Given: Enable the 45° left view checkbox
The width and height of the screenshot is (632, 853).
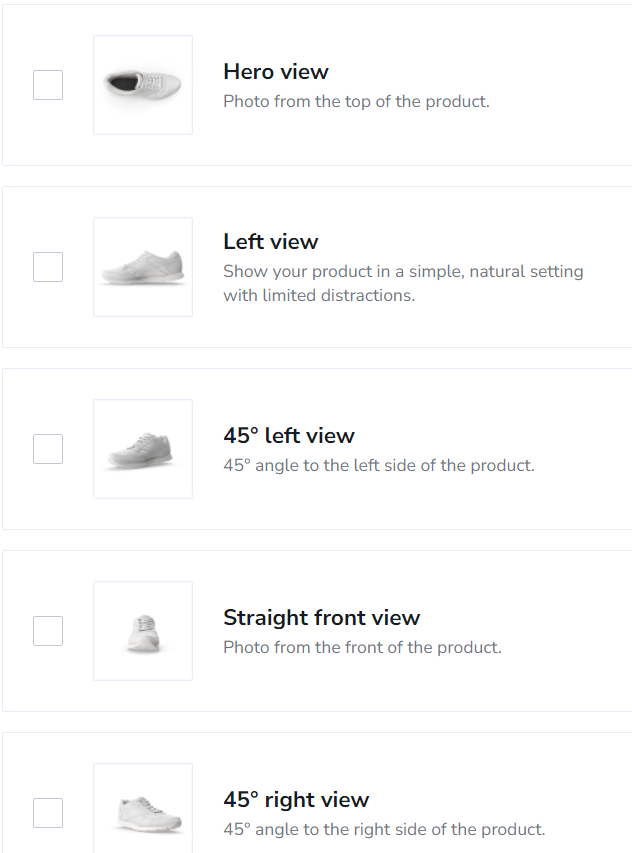Looking at the screenshot, I should 48,449.
